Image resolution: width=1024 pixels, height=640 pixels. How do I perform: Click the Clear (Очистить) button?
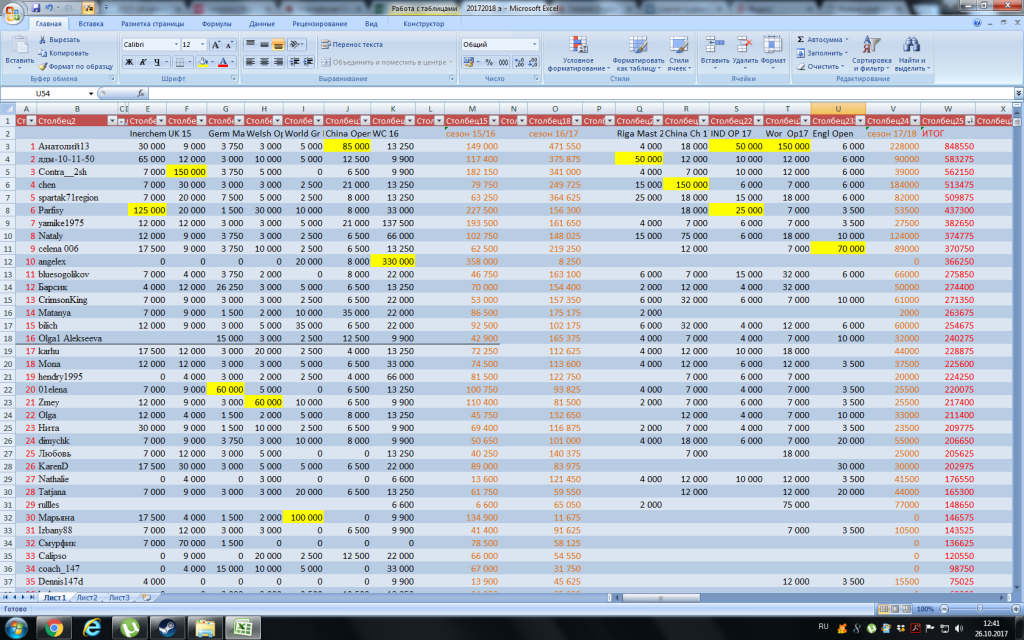tap(822, 66)
